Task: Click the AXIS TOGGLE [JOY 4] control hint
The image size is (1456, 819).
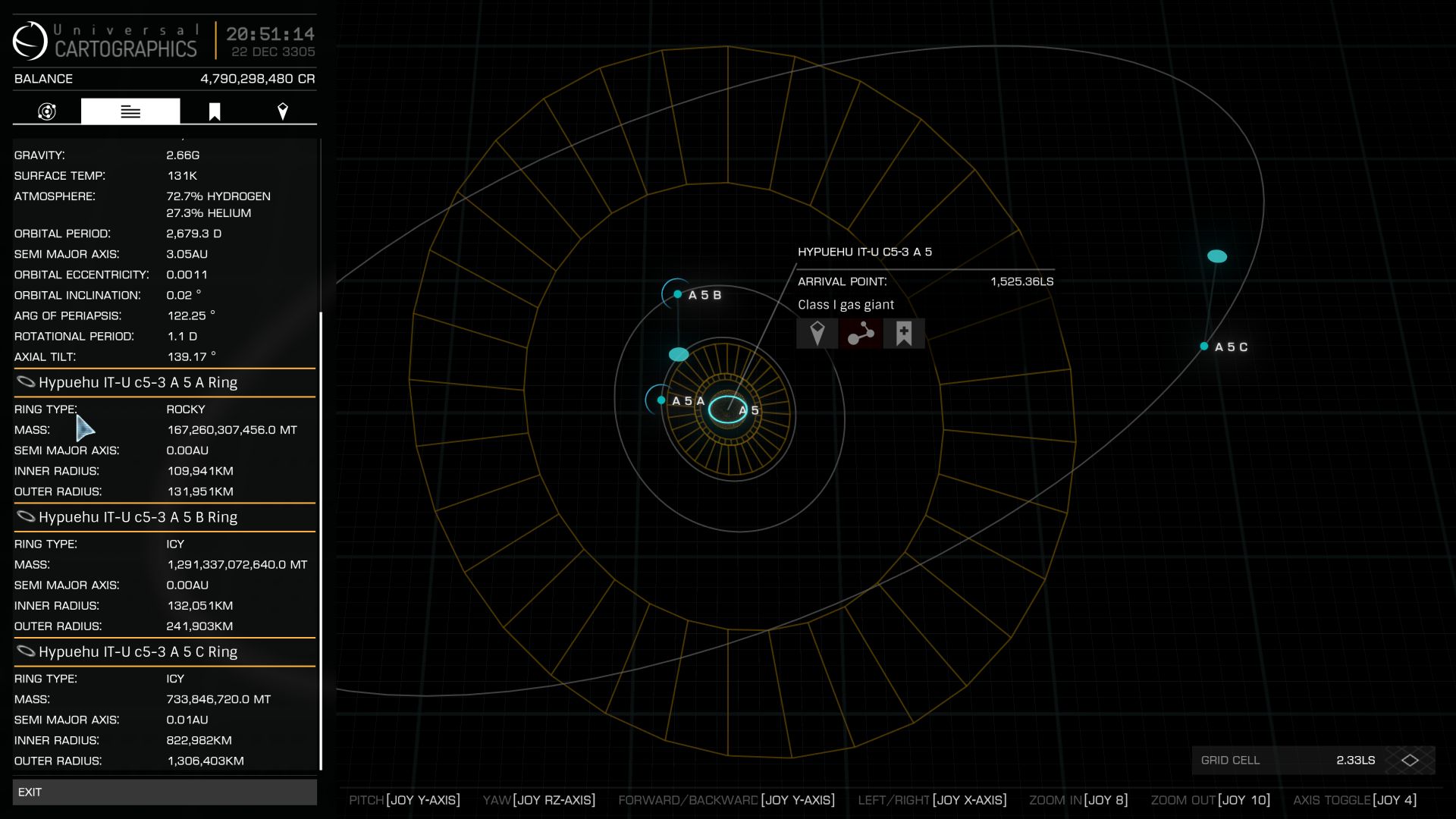Action: (1355, 800)
